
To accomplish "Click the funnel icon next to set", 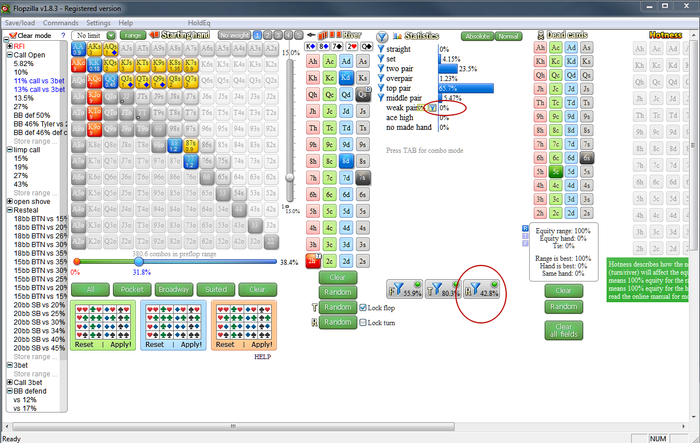I will click(381, 59).
